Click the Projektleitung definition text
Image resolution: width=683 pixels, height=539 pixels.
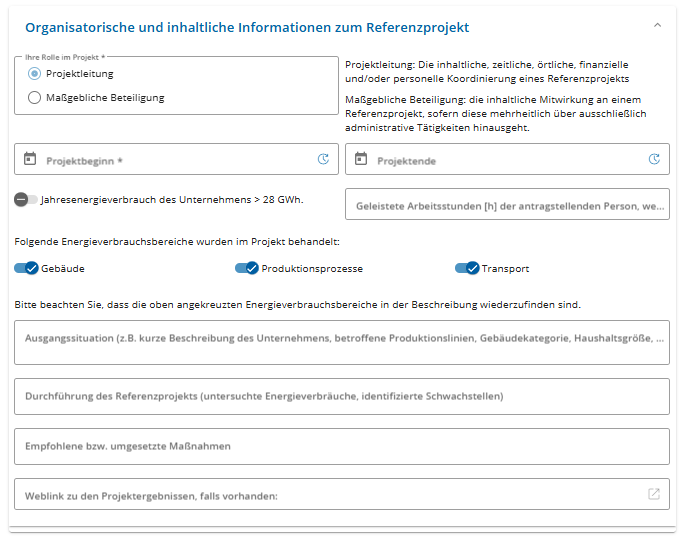pyautogui.click(x=487, y=71)
